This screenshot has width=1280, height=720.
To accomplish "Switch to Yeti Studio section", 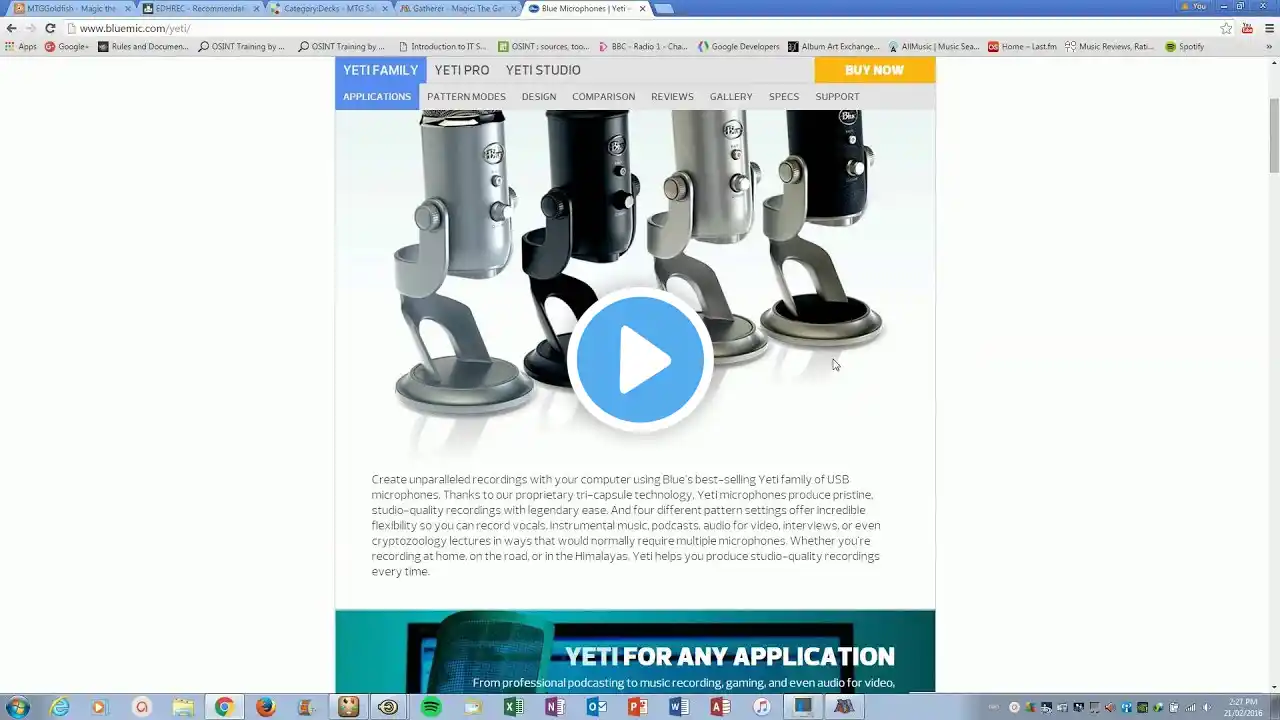I will [x=543, y=70].
